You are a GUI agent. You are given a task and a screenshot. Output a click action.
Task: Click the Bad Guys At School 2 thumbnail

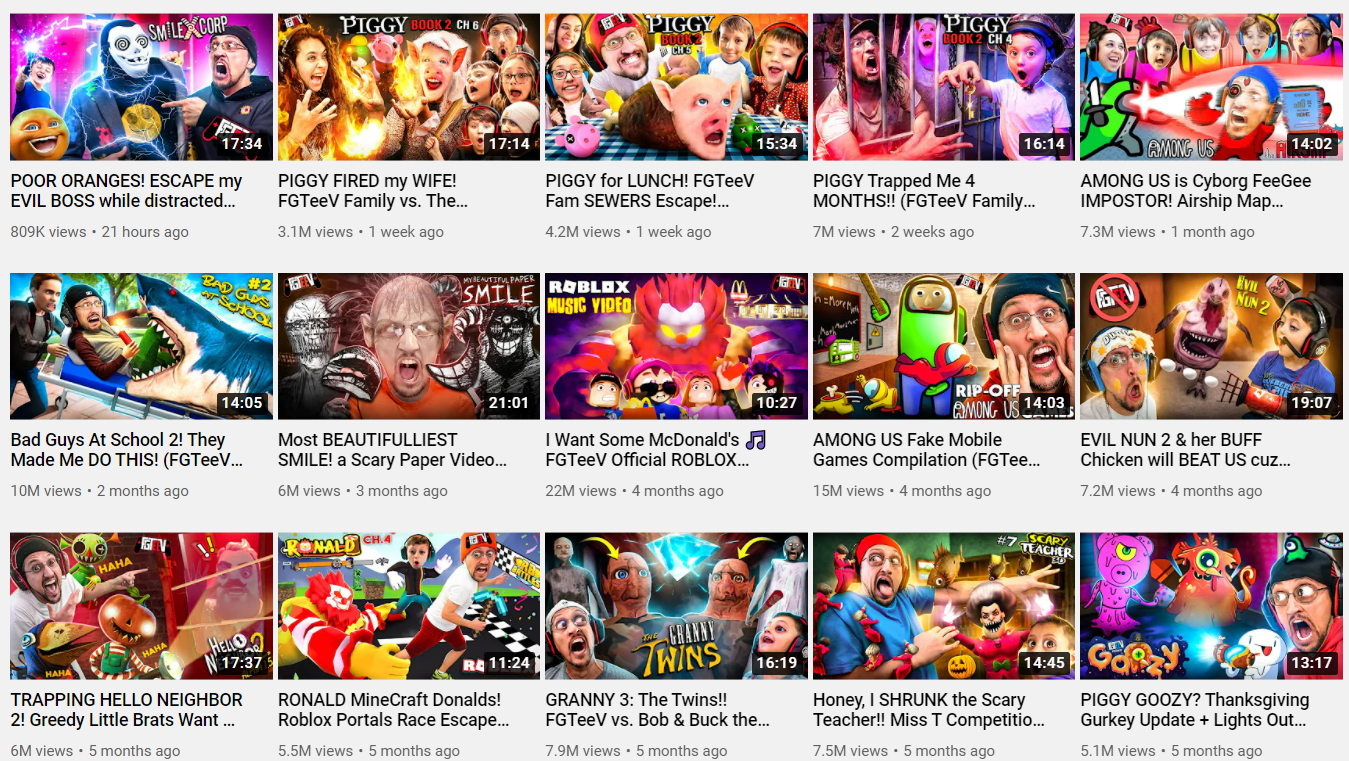pos(141,346)
